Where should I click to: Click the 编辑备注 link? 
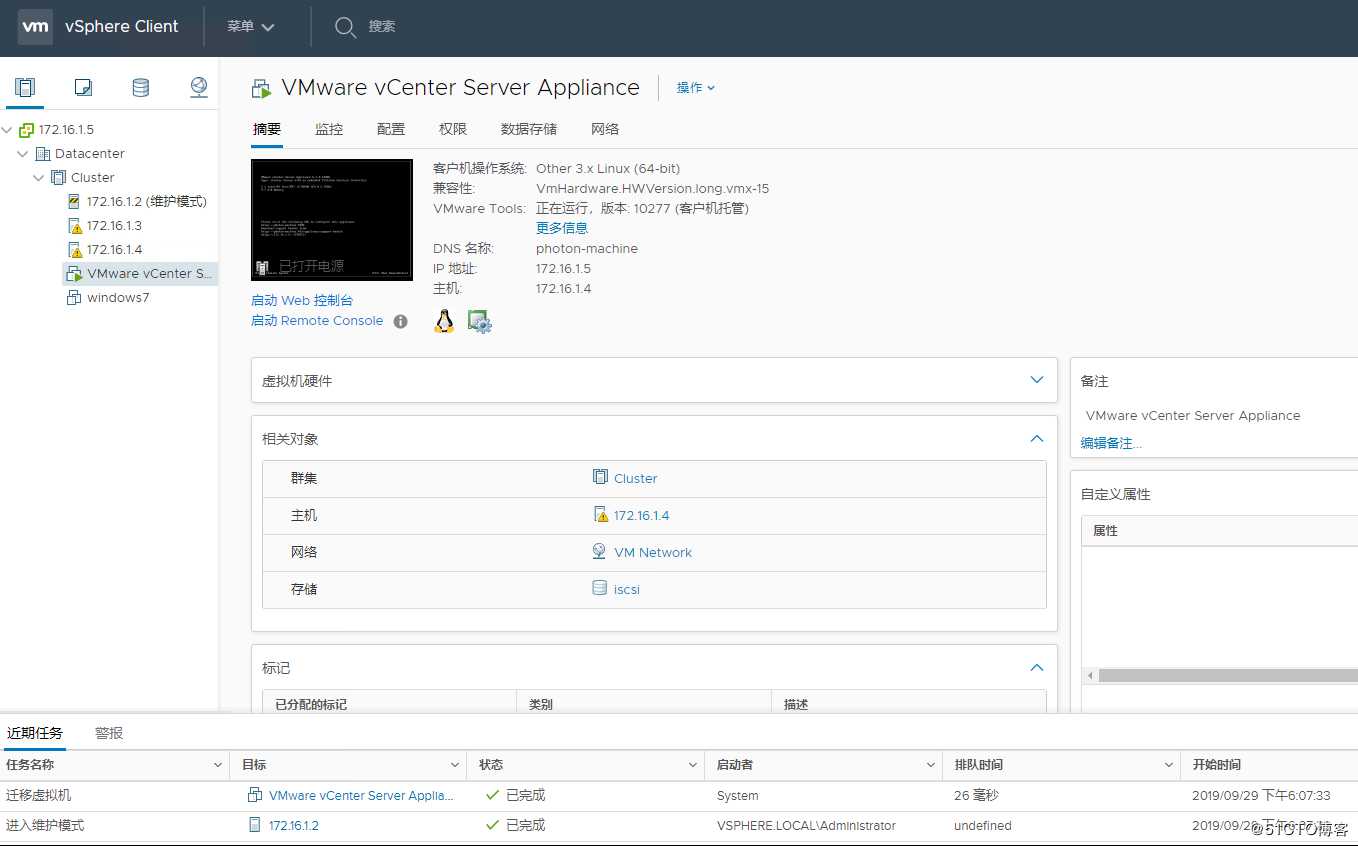1111,443
